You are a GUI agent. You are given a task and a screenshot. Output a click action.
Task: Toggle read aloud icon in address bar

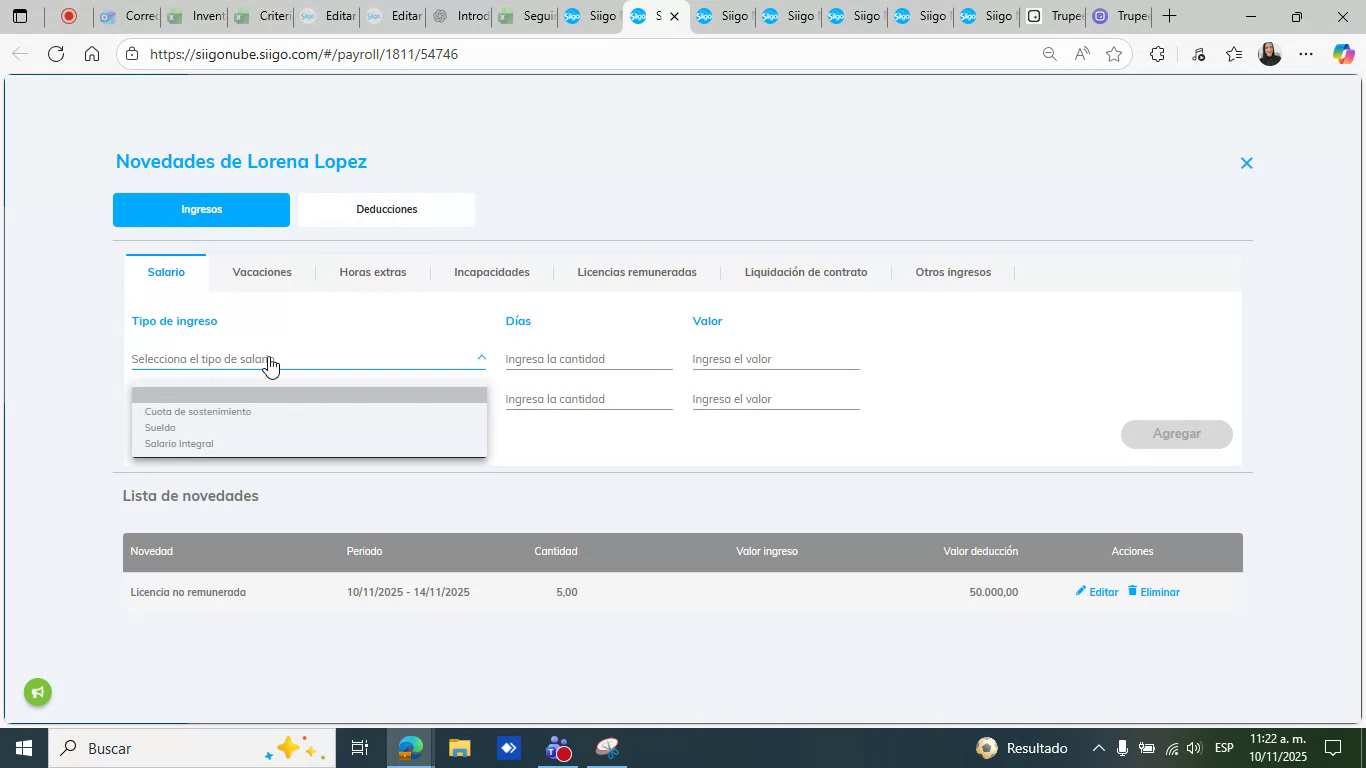click(1082, 54)
